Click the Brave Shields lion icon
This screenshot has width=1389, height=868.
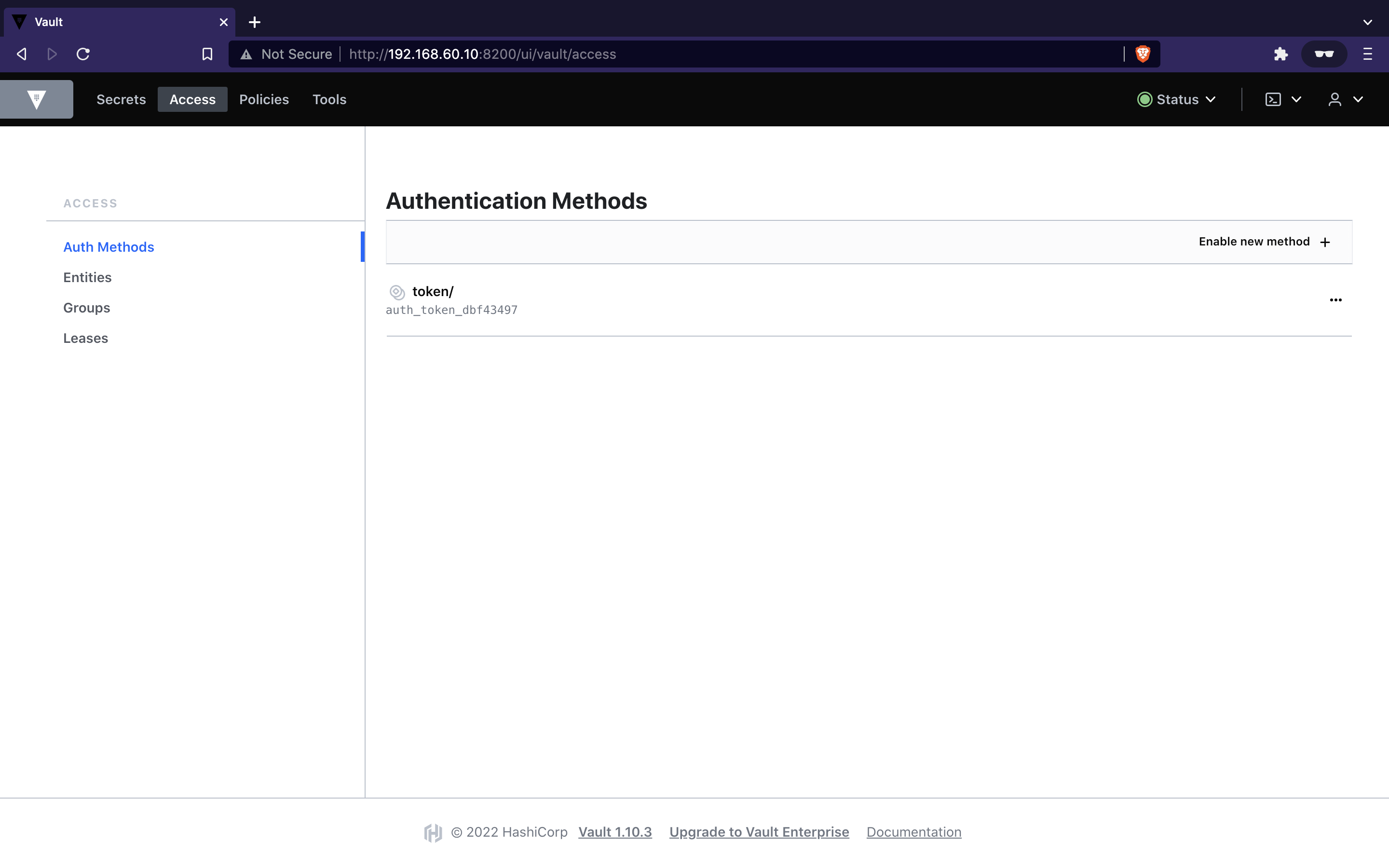coord(1143,54)
